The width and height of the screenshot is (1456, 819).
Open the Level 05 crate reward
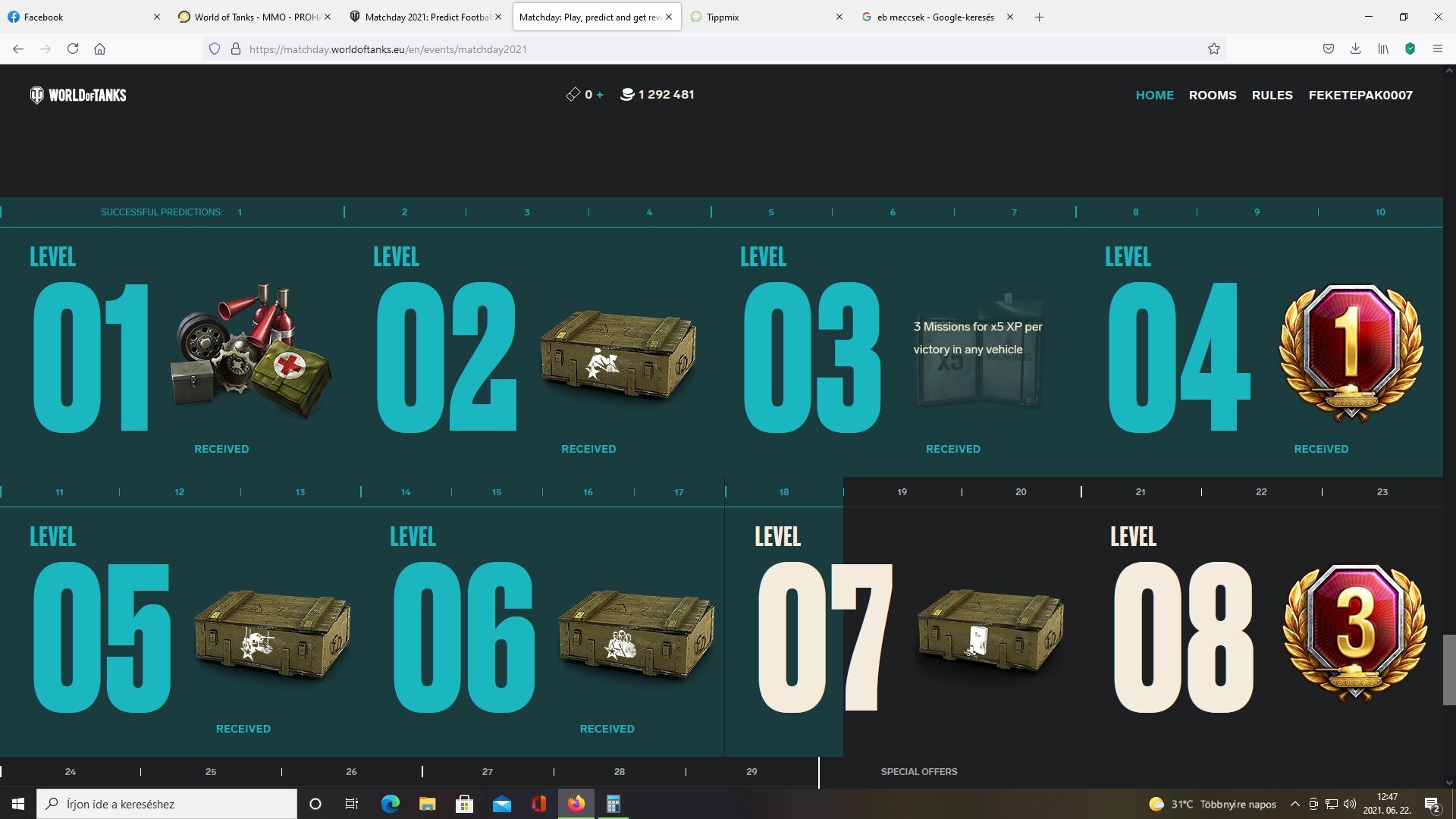(272, 635)
